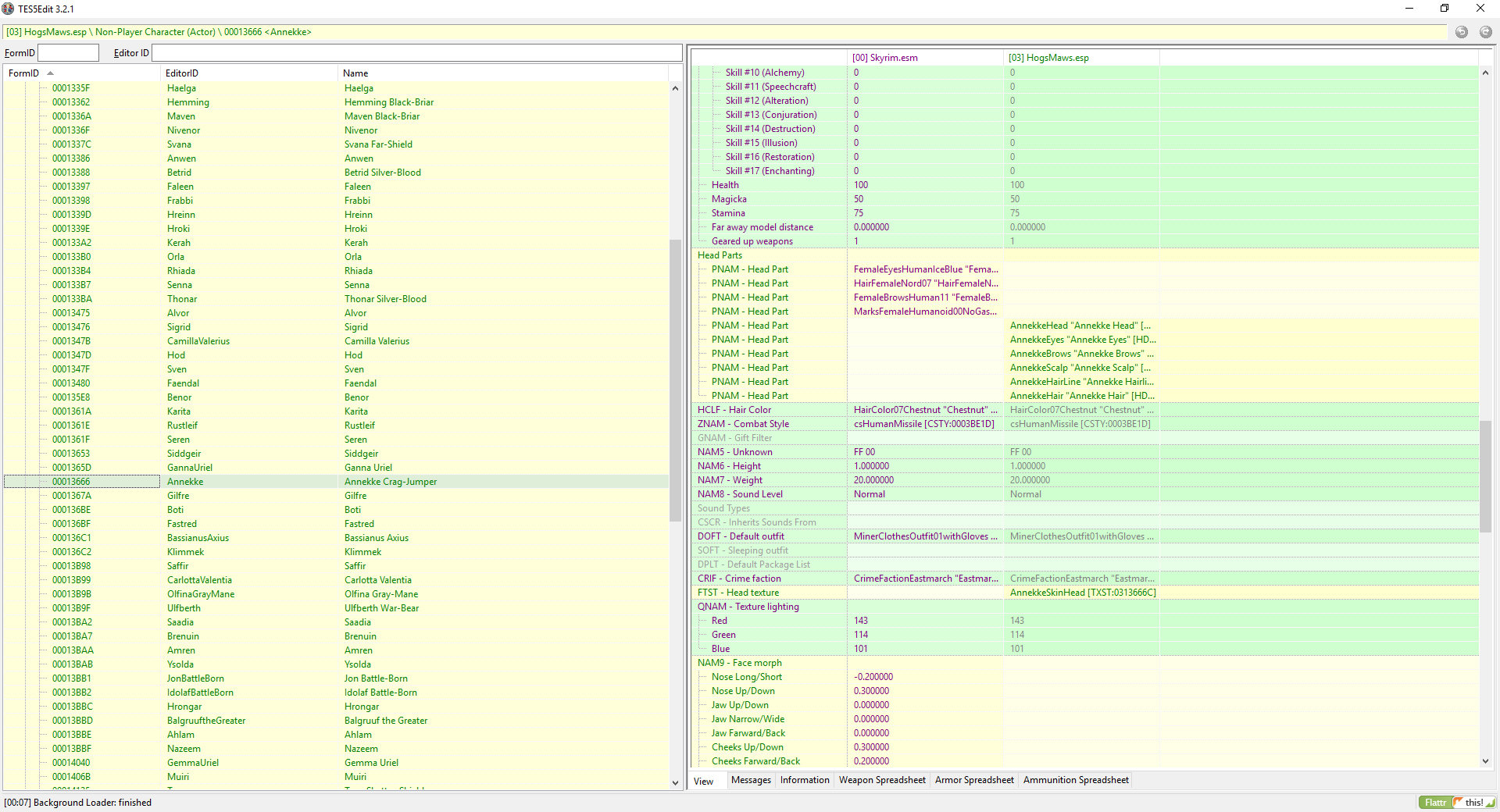Click the HCLF - Hair Color row
Viewport: 1500px width, 812px height.
(1085, 410)
